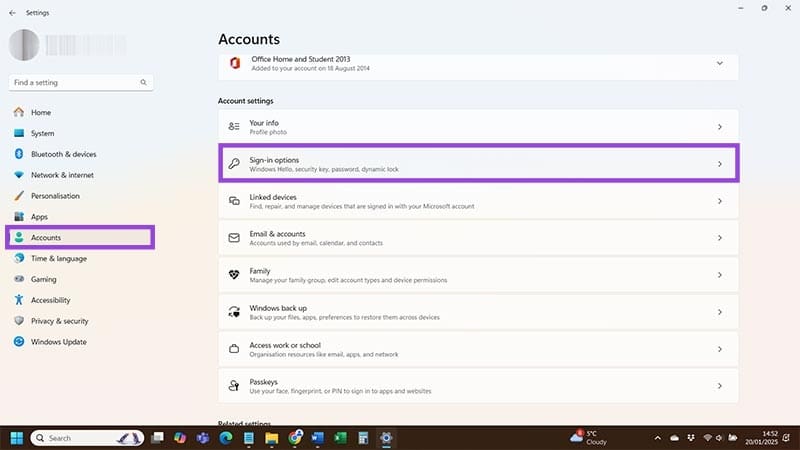Open the Passkeys chevron arrow
The height and width of the screenshot is (450, 800).
coord(719,385)
